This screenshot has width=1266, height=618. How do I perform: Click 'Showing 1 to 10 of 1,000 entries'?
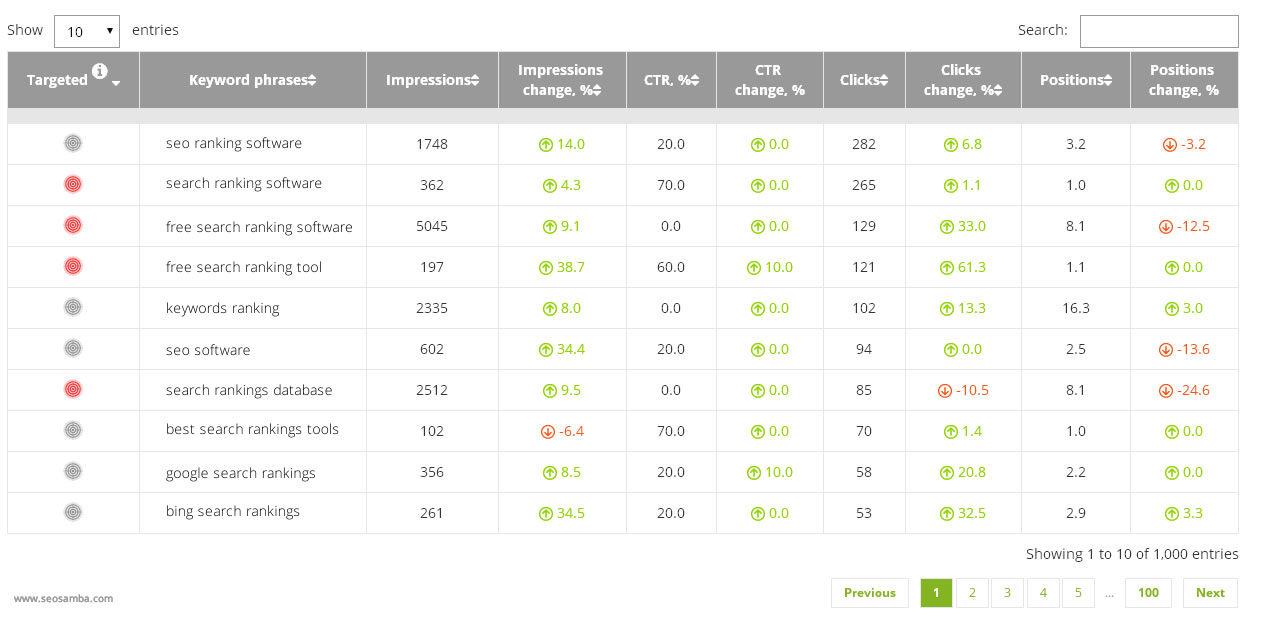coord(1132,553)
